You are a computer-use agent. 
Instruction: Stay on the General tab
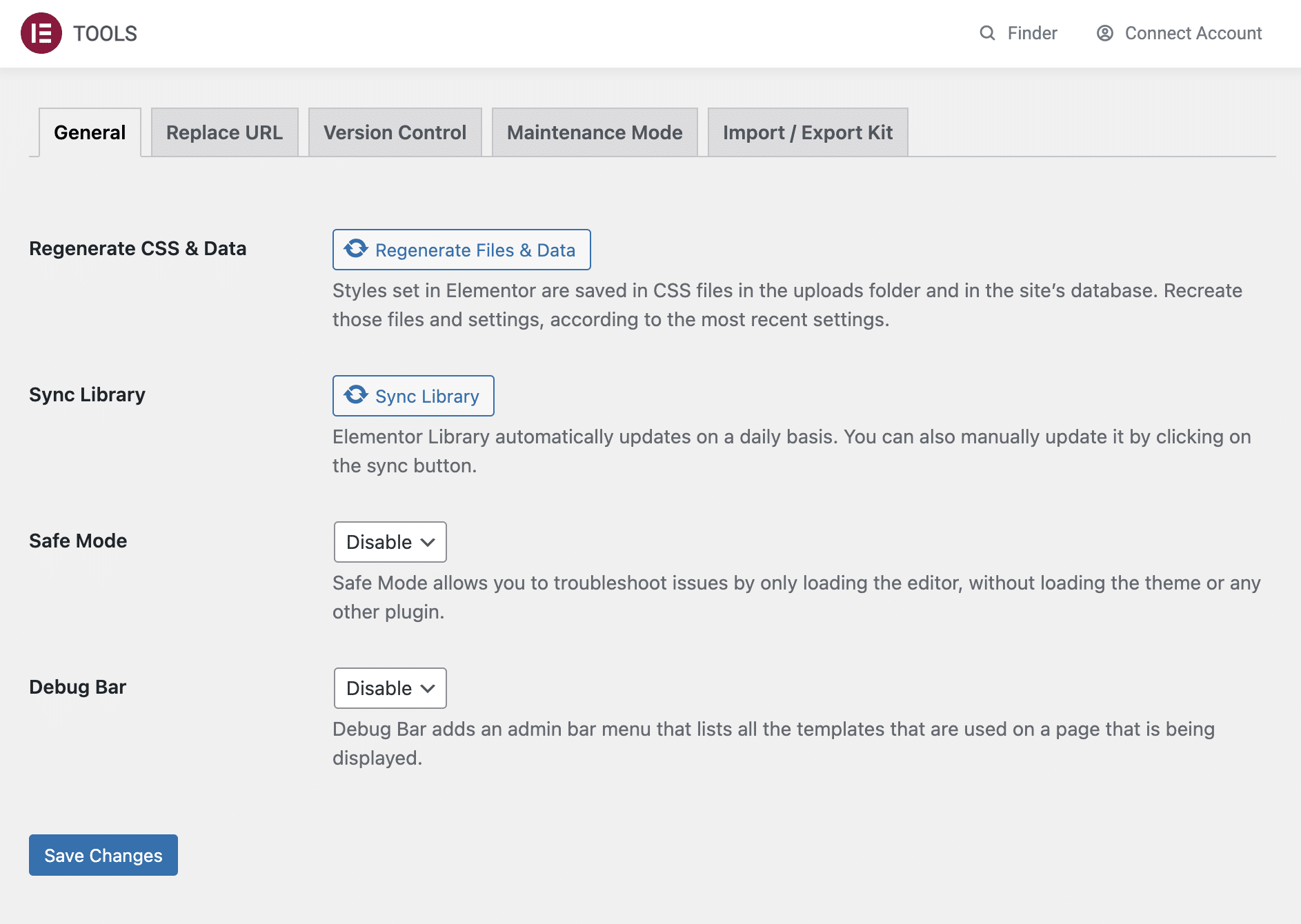90,132
